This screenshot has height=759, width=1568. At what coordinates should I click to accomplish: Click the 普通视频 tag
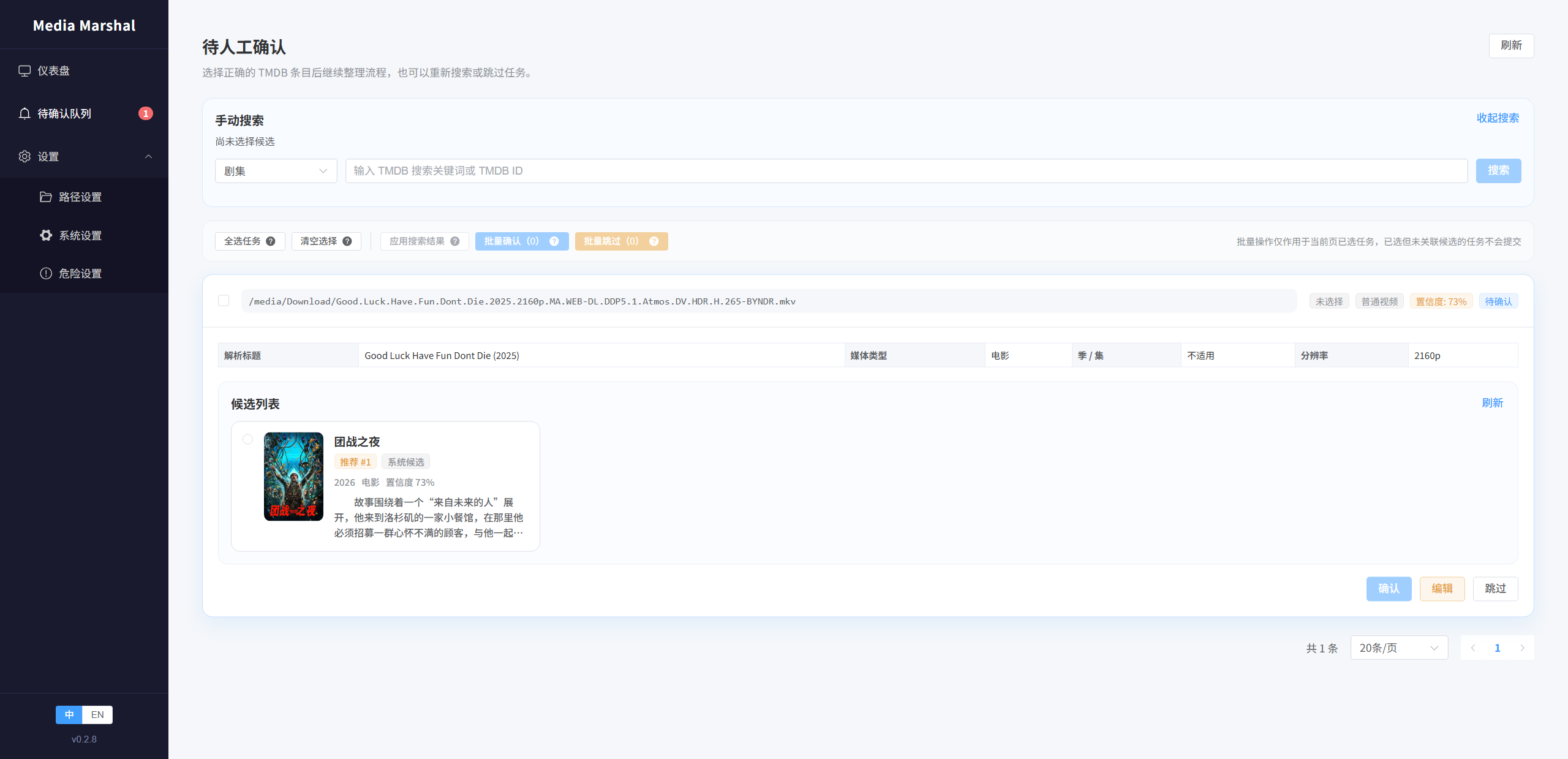tap(1379, 301)
